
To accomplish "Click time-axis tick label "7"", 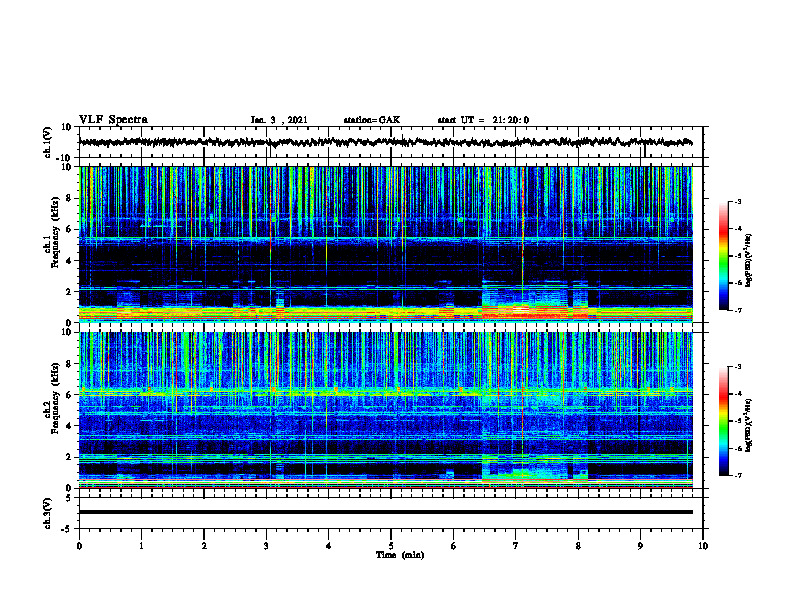I will pos(516,546).
